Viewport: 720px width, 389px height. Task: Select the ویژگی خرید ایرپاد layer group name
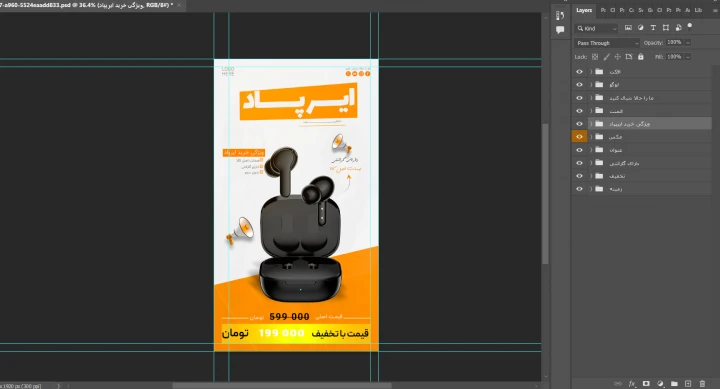(x=630, y=124)
